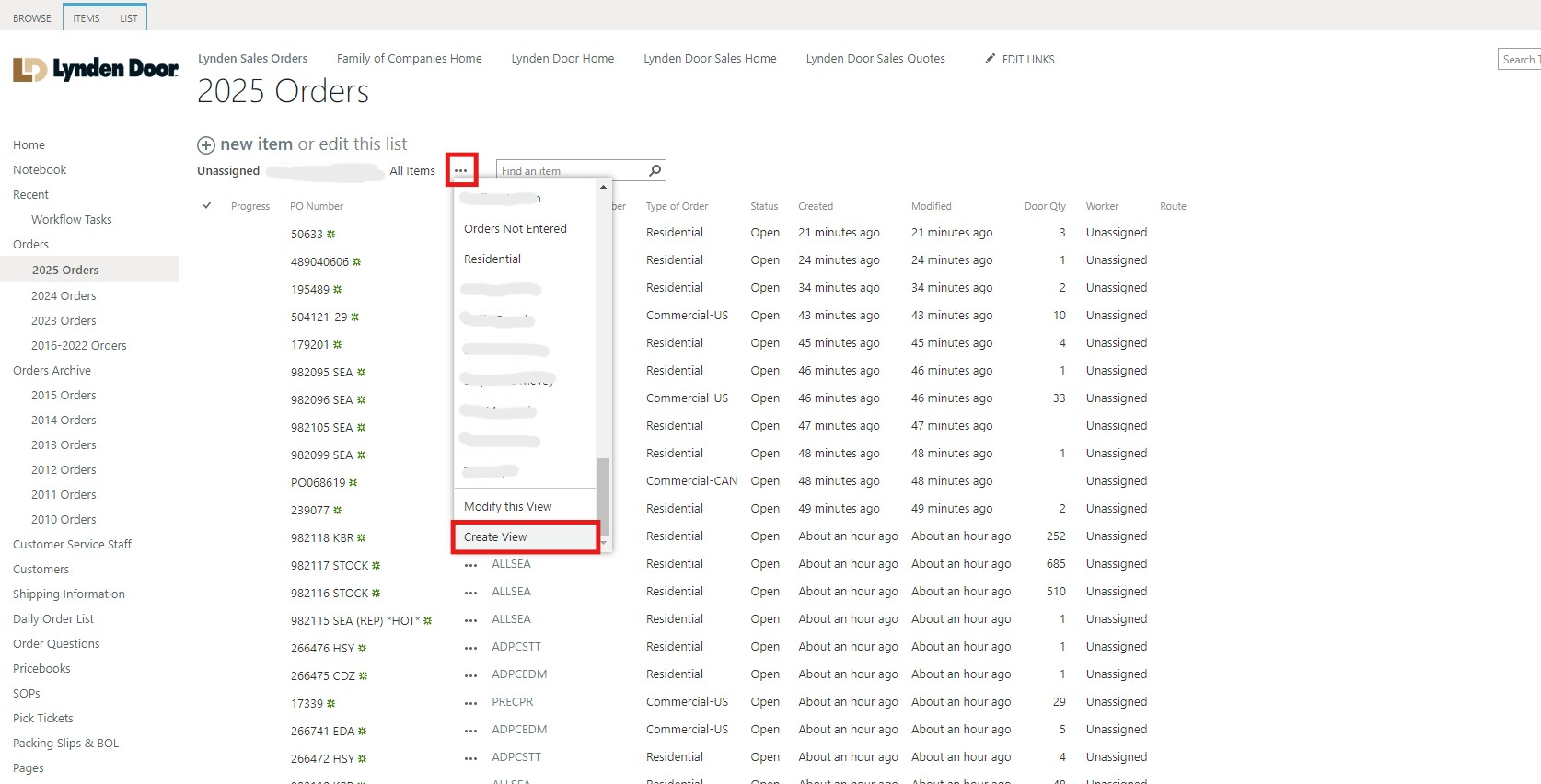Open Pick Tickets in the sidebar
1541x784 pixels.
point(43,718)
